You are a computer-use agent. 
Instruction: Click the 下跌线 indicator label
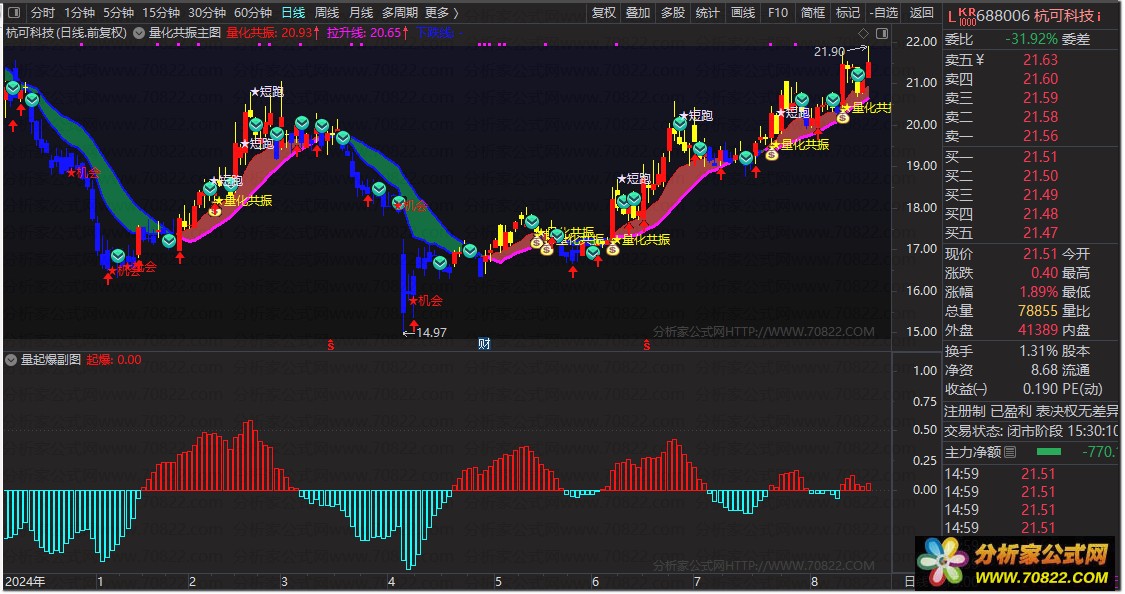(x=438, y=33)
